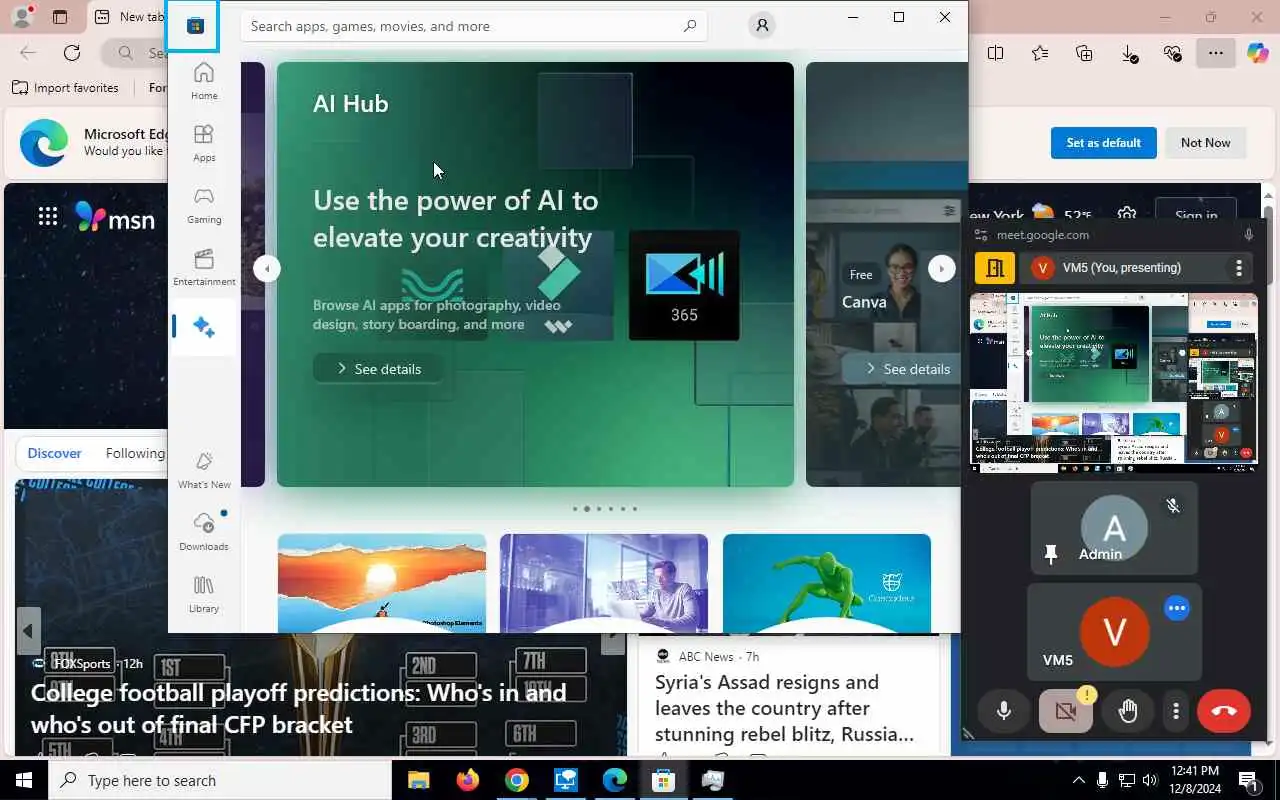
Task: Click the search magnifier in Store search box
Action: tap(689, 26)
